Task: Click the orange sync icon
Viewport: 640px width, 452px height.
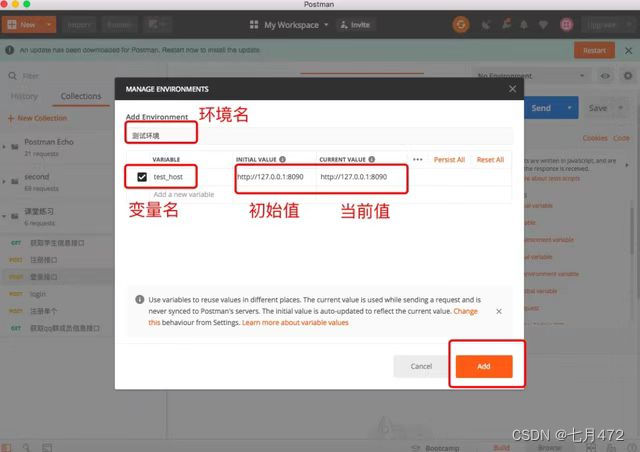Action: 461,25
